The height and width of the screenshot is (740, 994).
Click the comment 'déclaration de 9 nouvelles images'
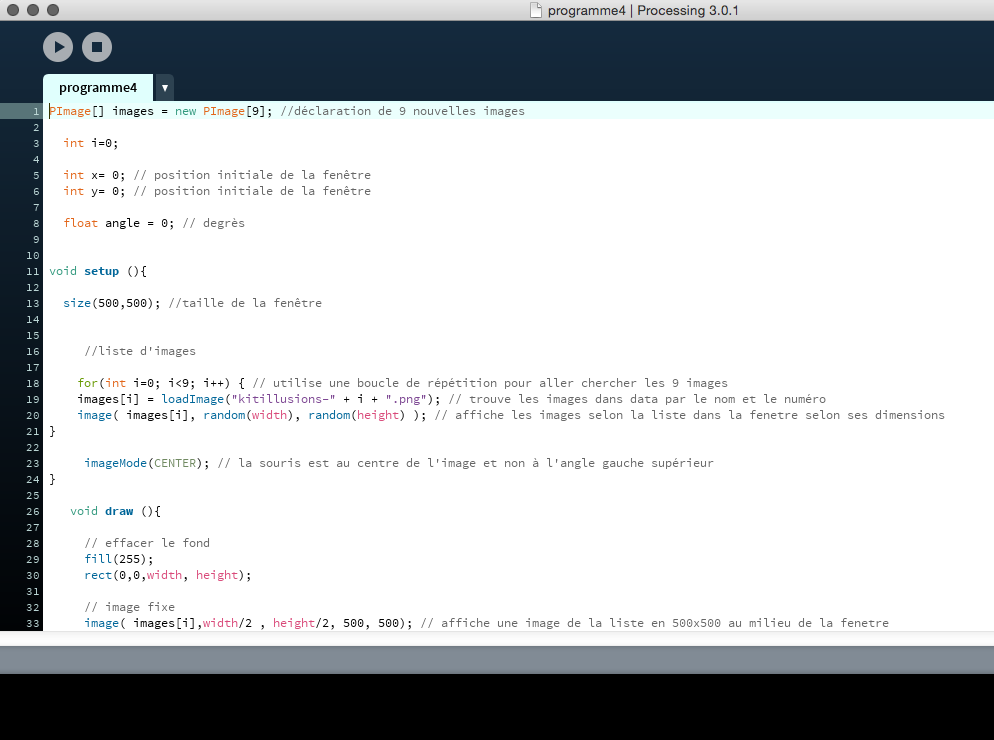(409, 111)
